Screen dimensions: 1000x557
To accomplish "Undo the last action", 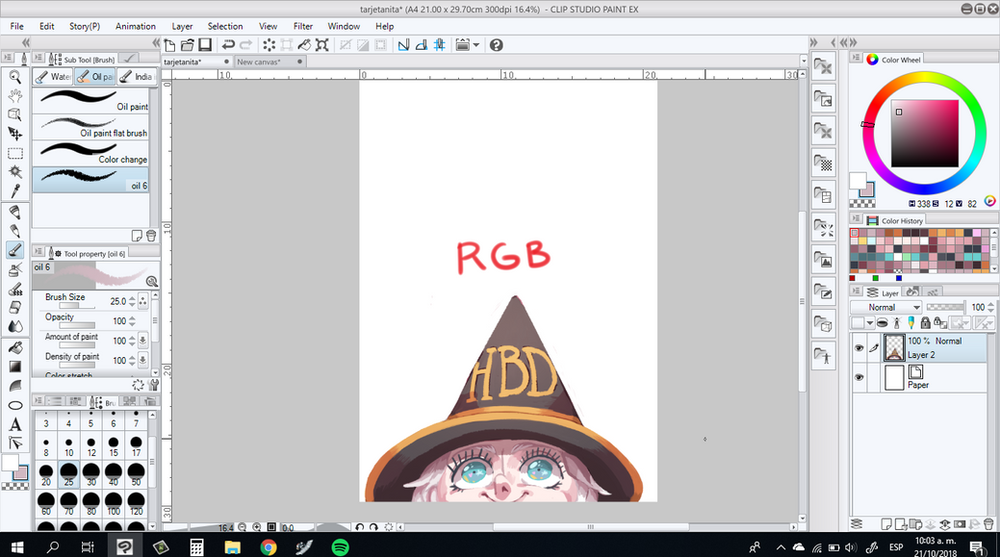I will (x=228, y=45).
